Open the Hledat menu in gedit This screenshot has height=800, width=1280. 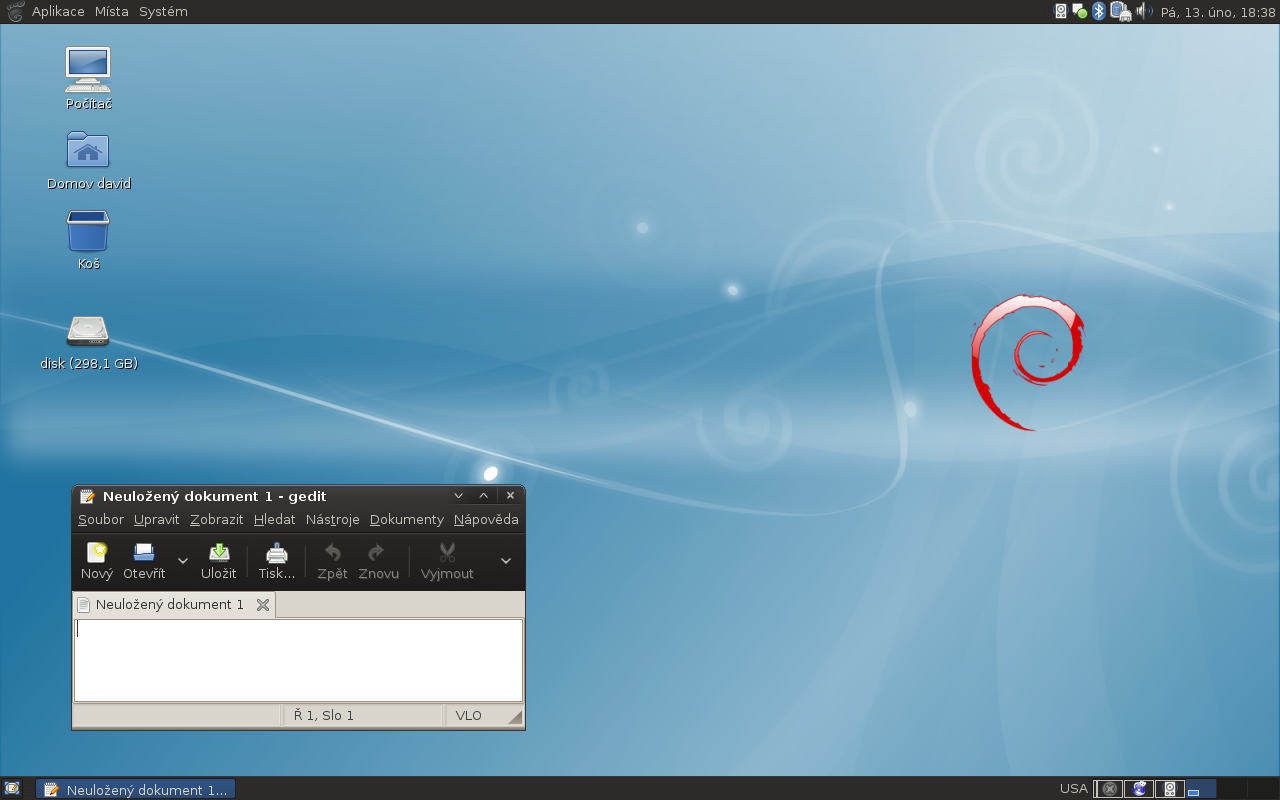(x=275, y=519)
